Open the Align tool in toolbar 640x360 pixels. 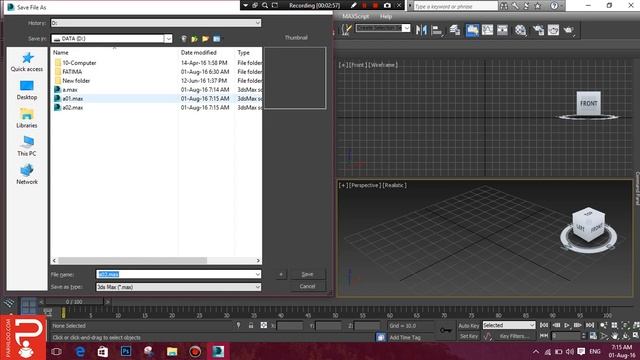point(437,30)
